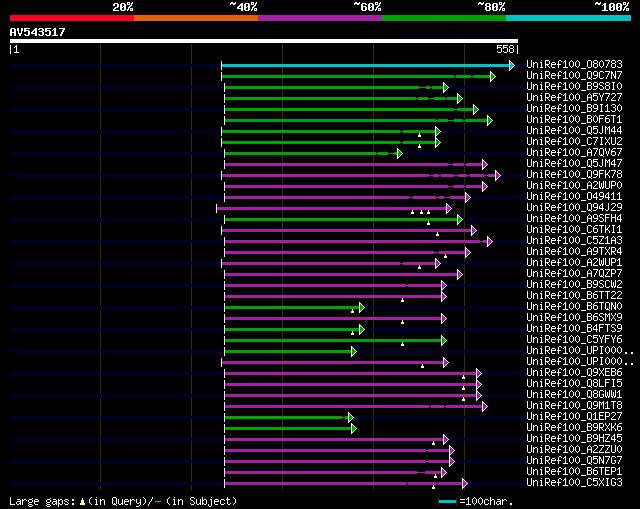Screen dimensions: 640x509
Task: Open hit UniRef100_C6TKI1
Action: point(574,230)
